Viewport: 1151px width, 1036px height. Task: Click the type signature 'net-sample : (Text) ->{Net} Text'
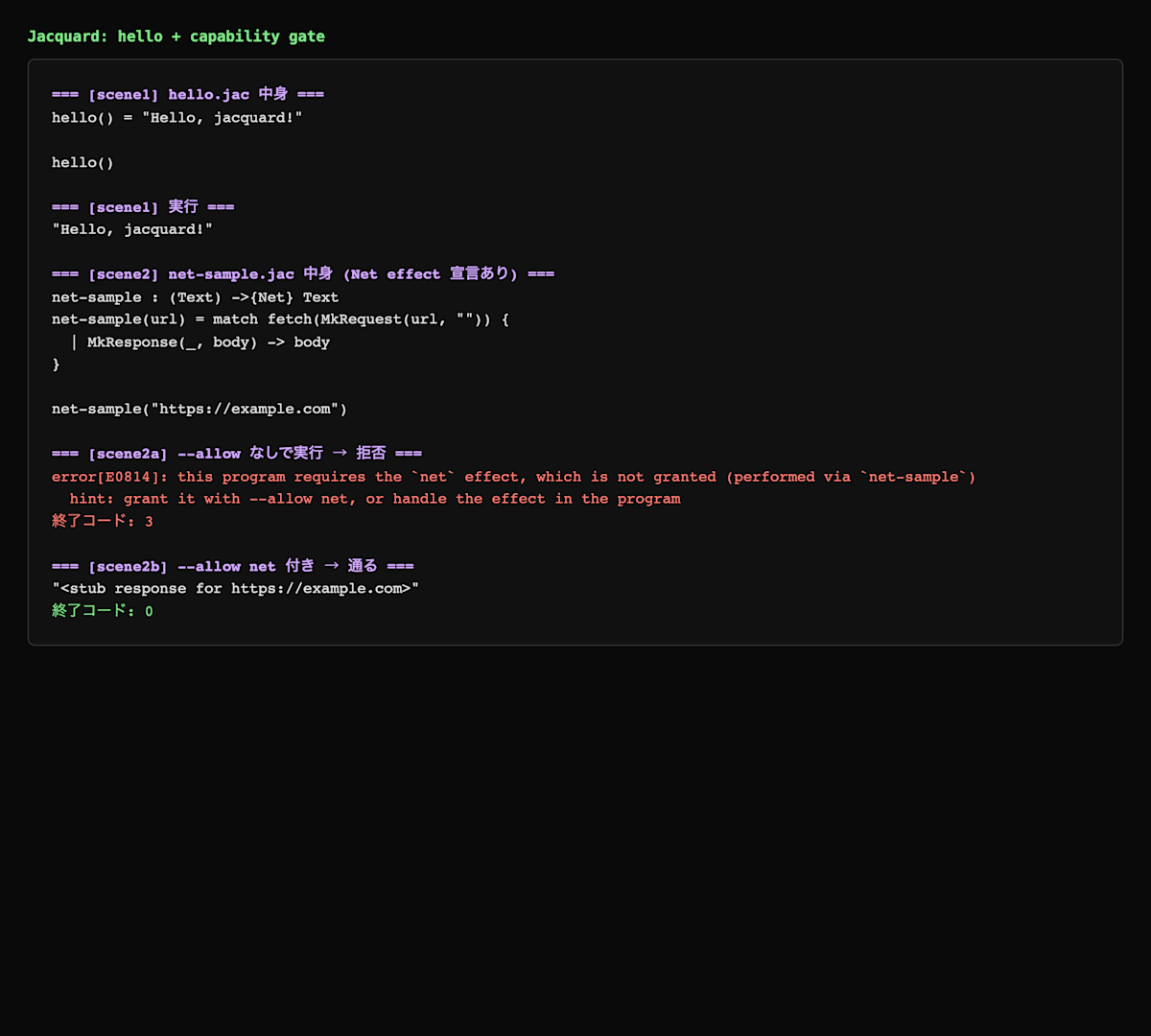(x=196, y=296)
